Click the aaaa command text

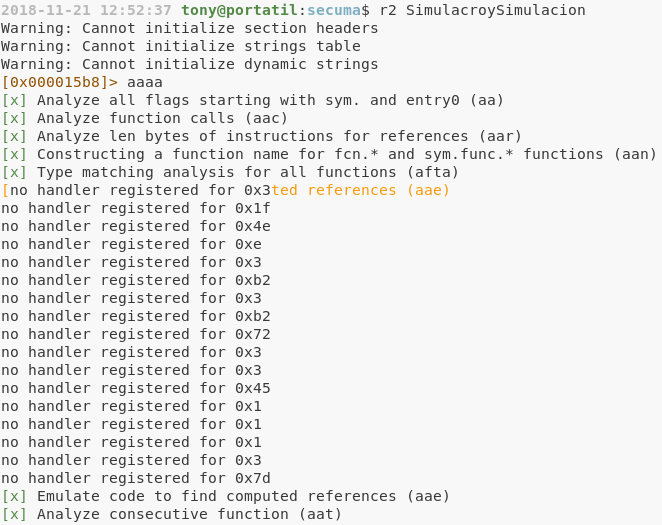point(145,82)
